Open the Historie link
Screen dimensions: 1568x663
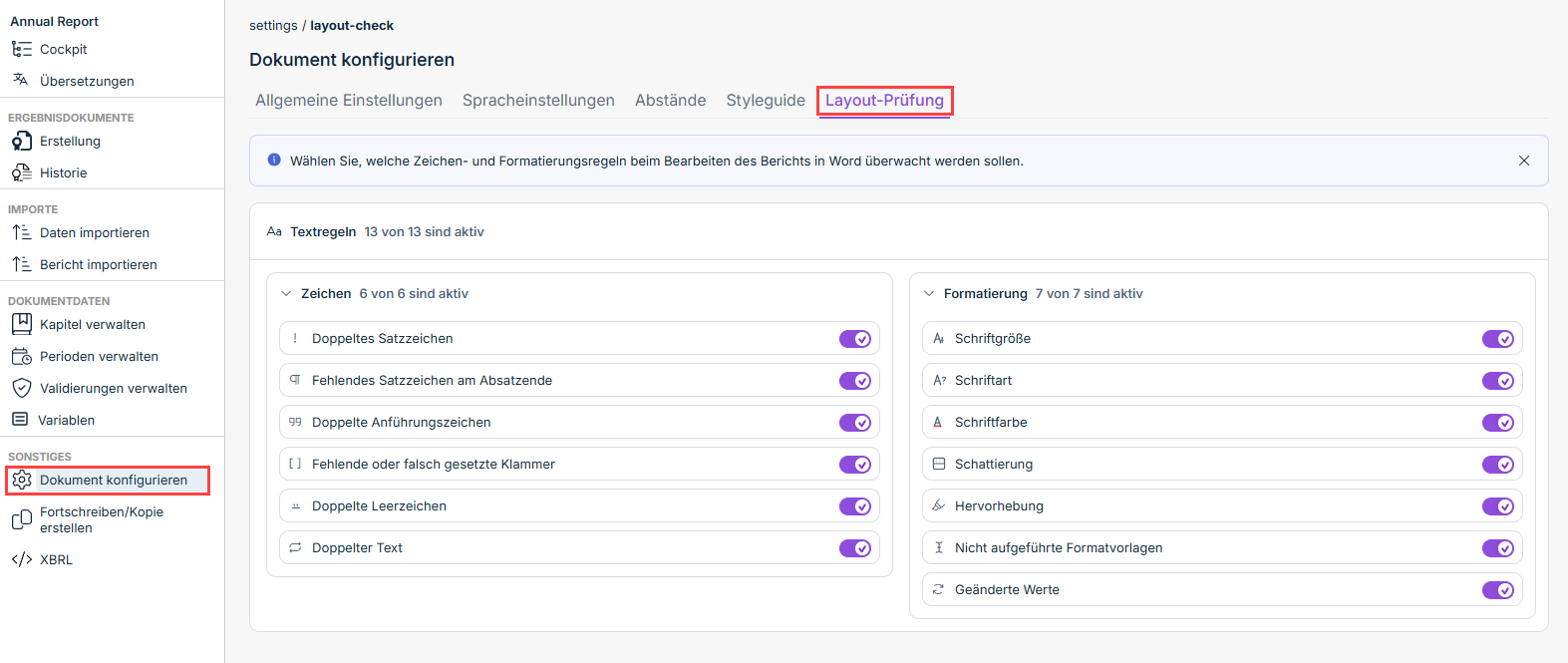[64, 172]
